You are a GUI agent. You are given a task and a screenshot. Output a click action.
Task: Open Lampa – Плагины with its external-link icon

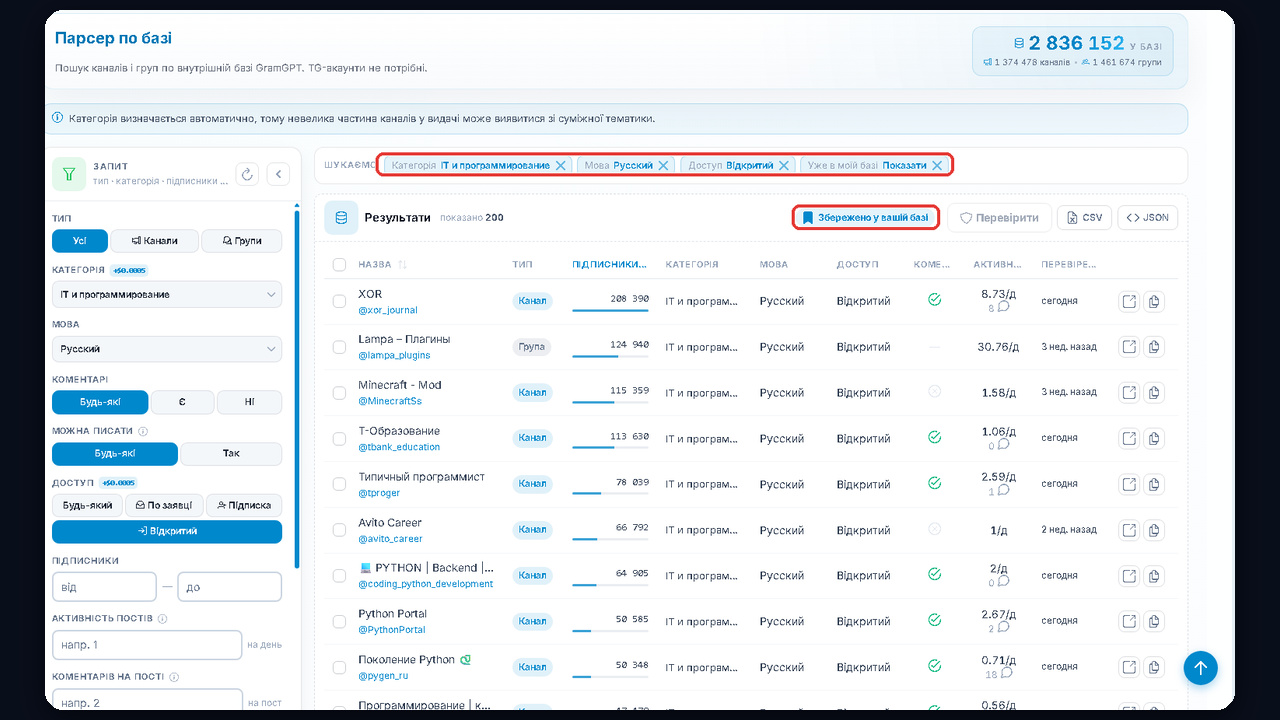click(x=1129, y=347)
